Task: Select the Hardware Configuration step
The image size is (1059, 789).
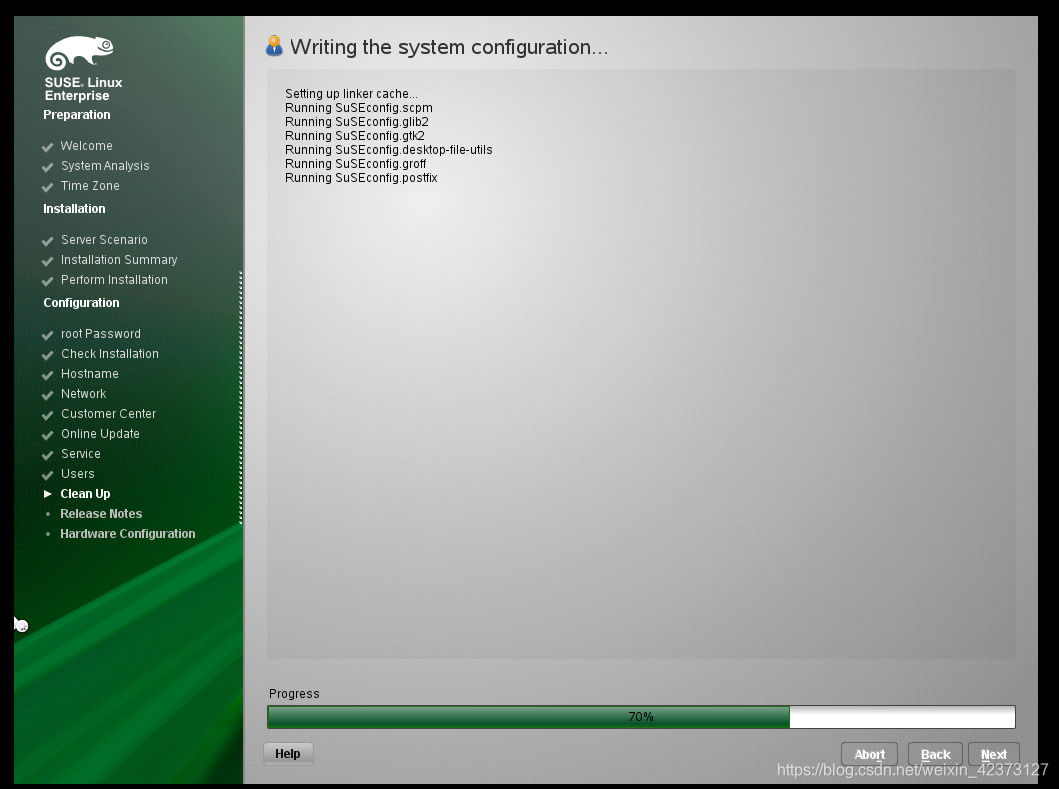Action: click(128, 534)
